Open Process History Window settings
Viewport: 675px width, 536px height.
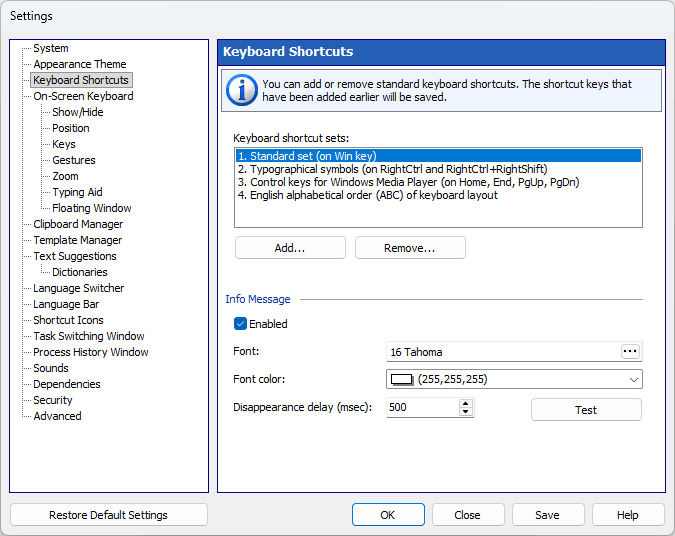point(91,352)
